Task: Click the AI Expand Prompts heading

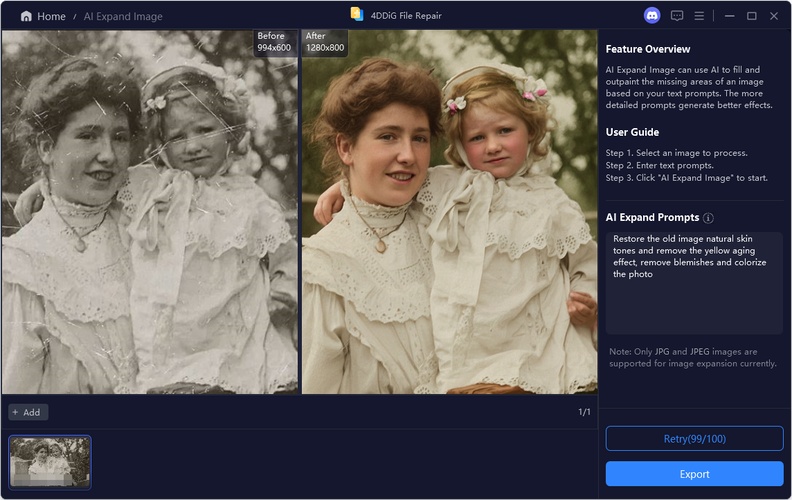Action: (652, 218)
